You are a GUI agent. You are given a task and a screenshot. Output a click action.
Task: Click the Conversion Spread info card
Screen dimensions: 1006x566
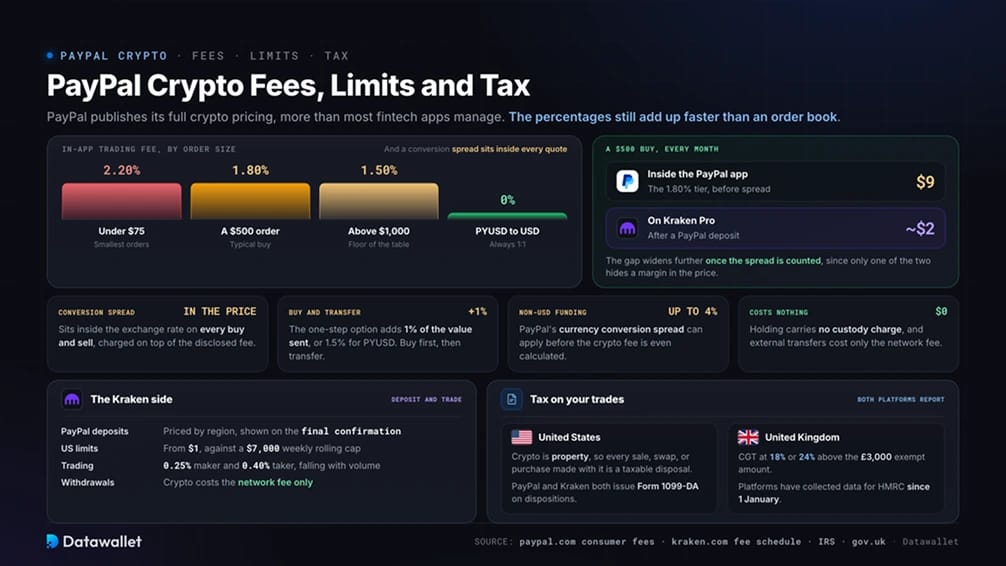coord(157,334)
